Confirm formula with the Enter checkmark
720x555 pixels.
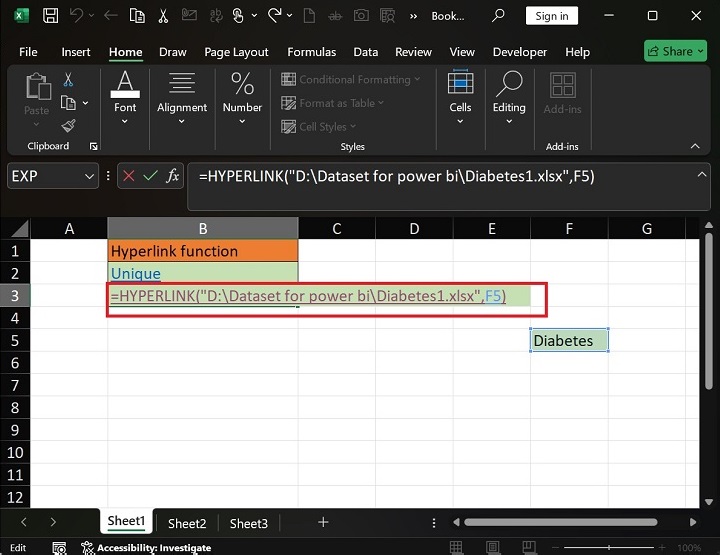151,176
